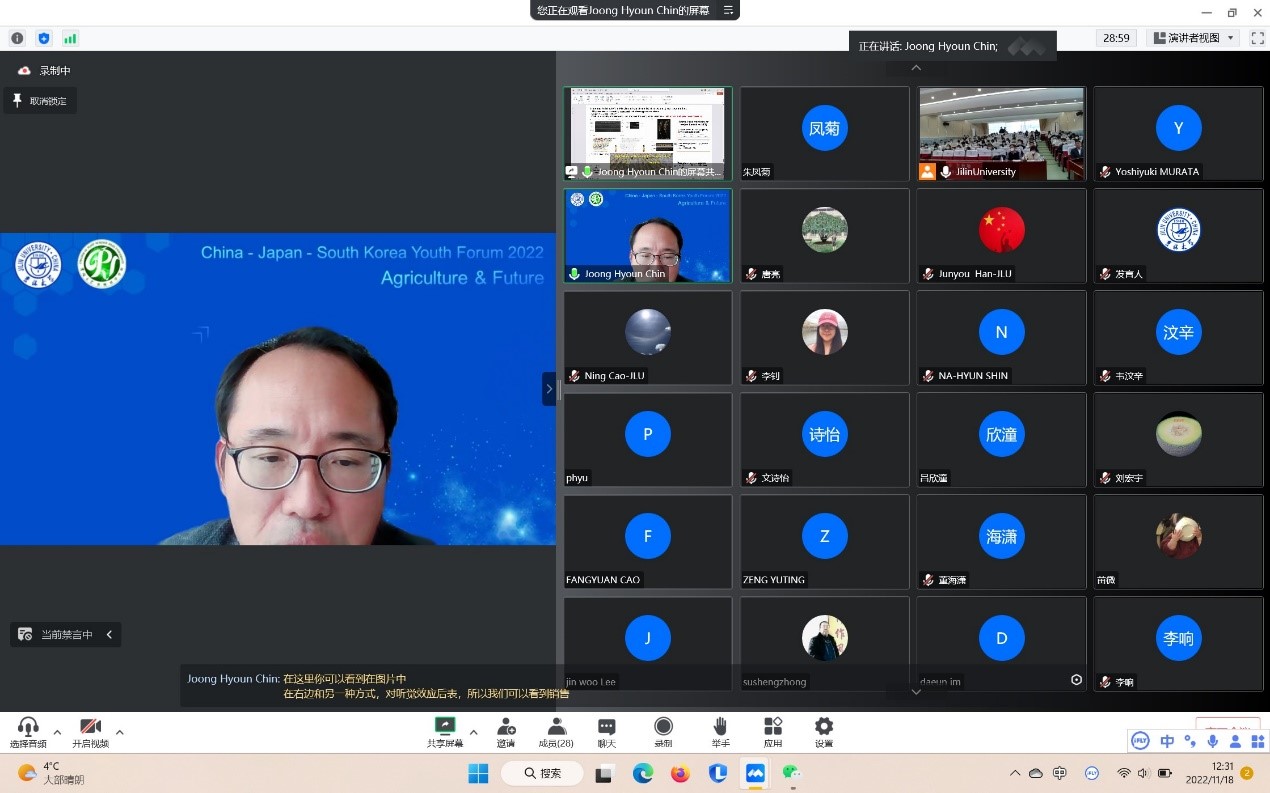The width and height of the screenshot is (1270, 793).
Task: Unpin video with 取消锁定
Action: click(40, 101)
